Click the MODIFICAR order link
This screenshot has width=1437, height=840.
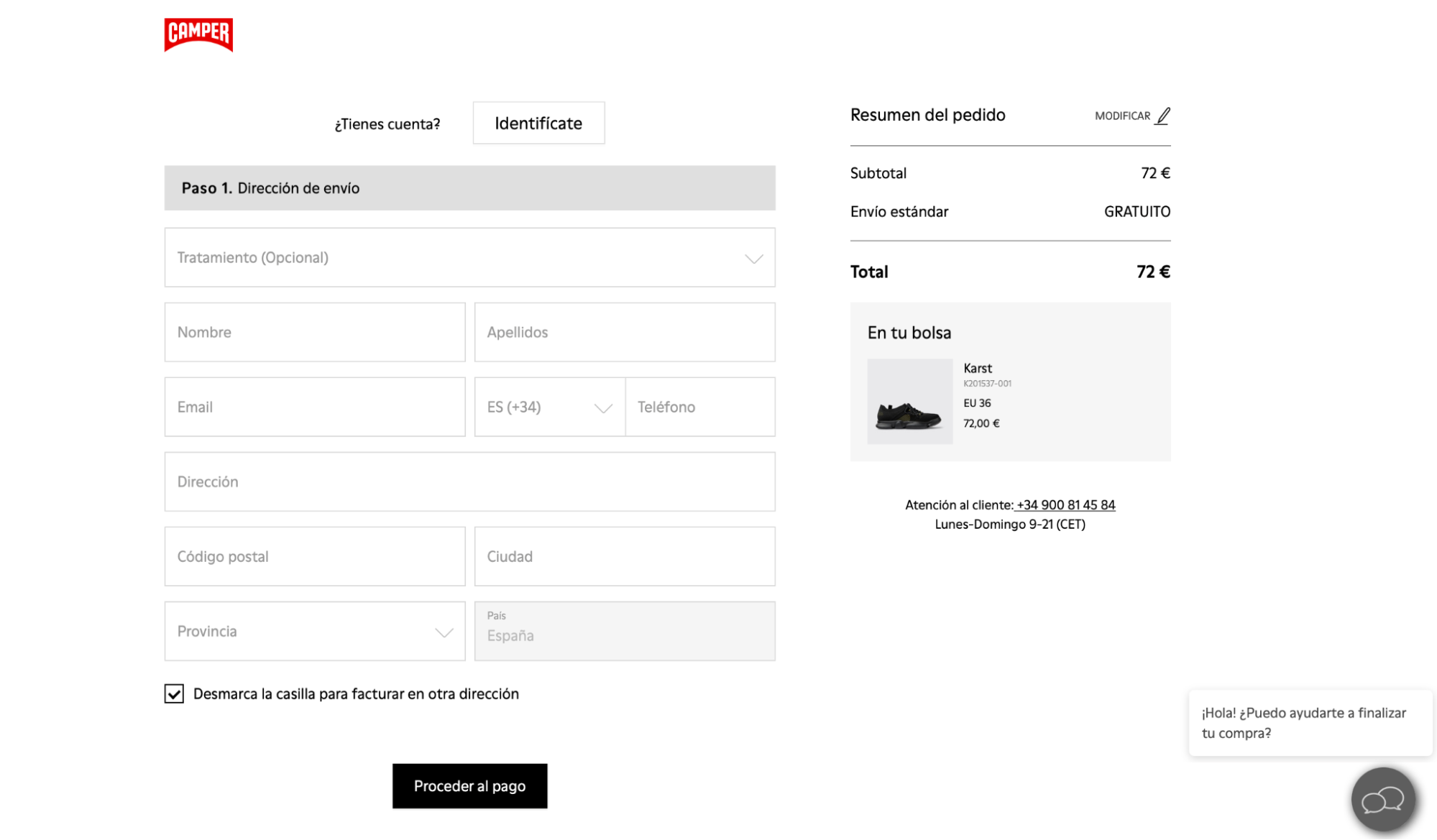pos(1122,116)
